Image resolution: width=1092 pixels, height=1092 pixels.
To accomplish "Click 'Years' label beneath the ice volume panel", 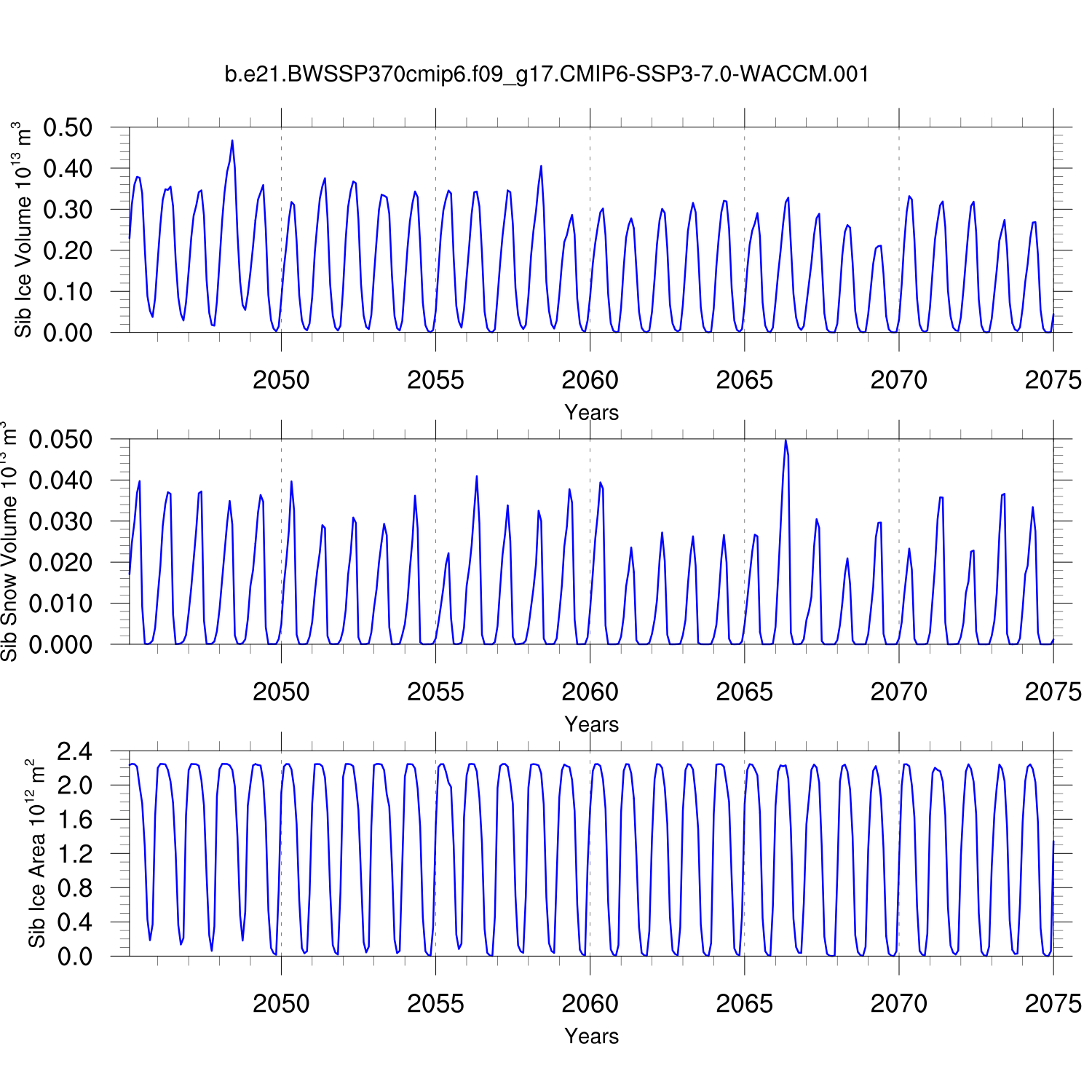I will tap(591, 413).
